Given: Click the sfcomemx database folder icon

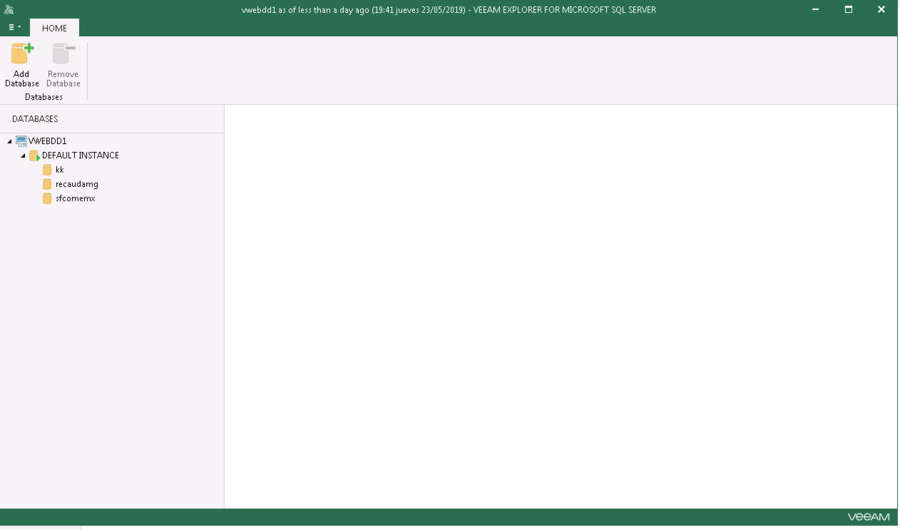Looking at the screenshot, I should pyautogui.click(x=47, y=199).
